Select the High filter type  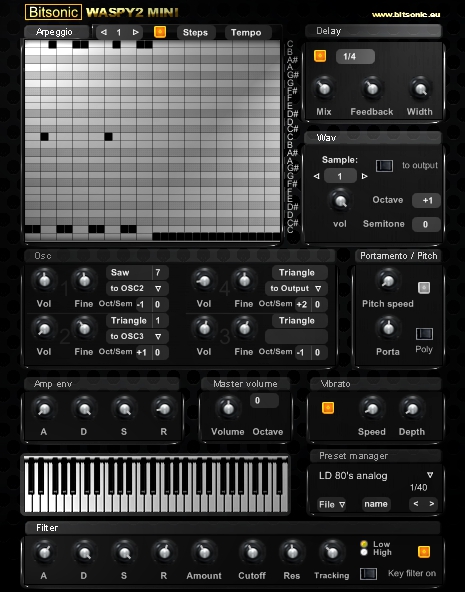[x=364, y=552]
